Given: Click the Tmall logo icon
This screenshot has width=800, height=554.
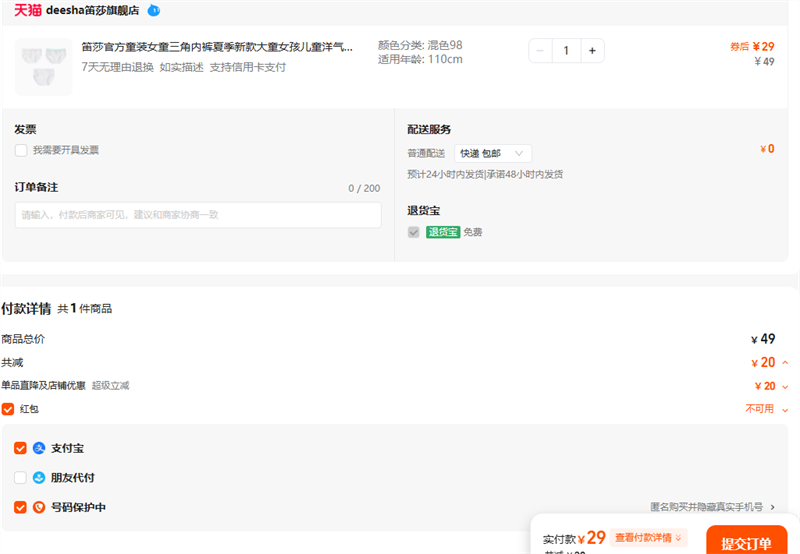Looking at the screenshot, I should click(x=27, y=10).
